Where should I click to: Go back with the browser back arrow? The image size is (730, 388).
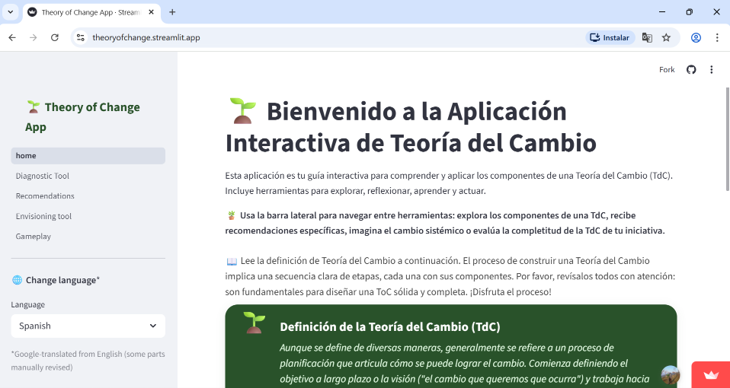[12, 38]
